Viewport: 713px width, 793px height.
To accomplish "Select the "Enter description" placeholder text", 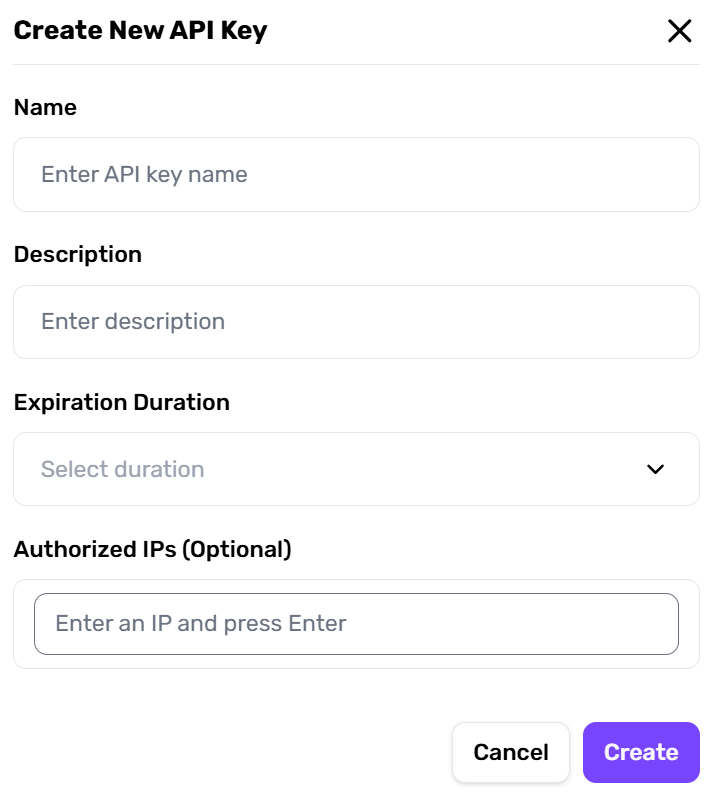I will [133, 322].
